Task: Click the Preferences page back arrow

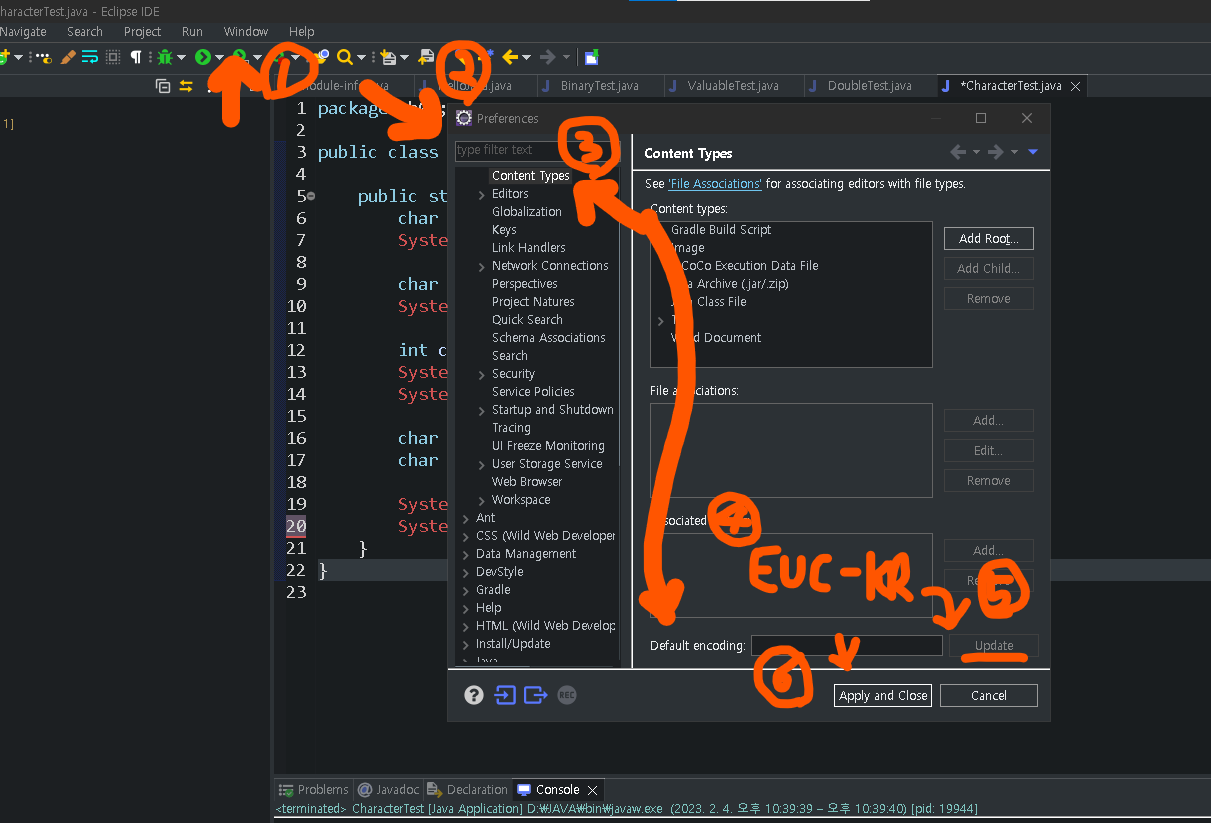Action: coord(958,152)
